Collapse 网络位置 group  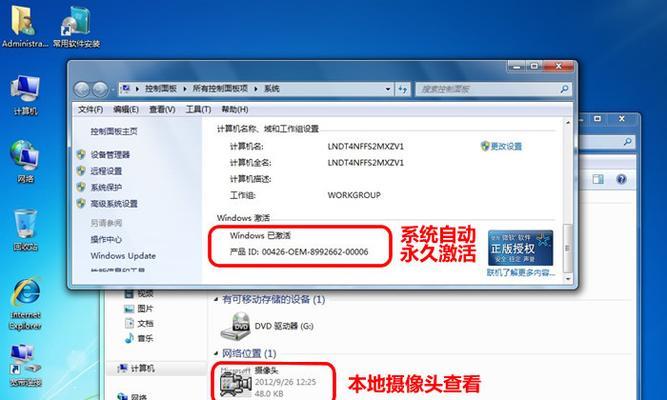pyautogui.click(x=216, y=353)
